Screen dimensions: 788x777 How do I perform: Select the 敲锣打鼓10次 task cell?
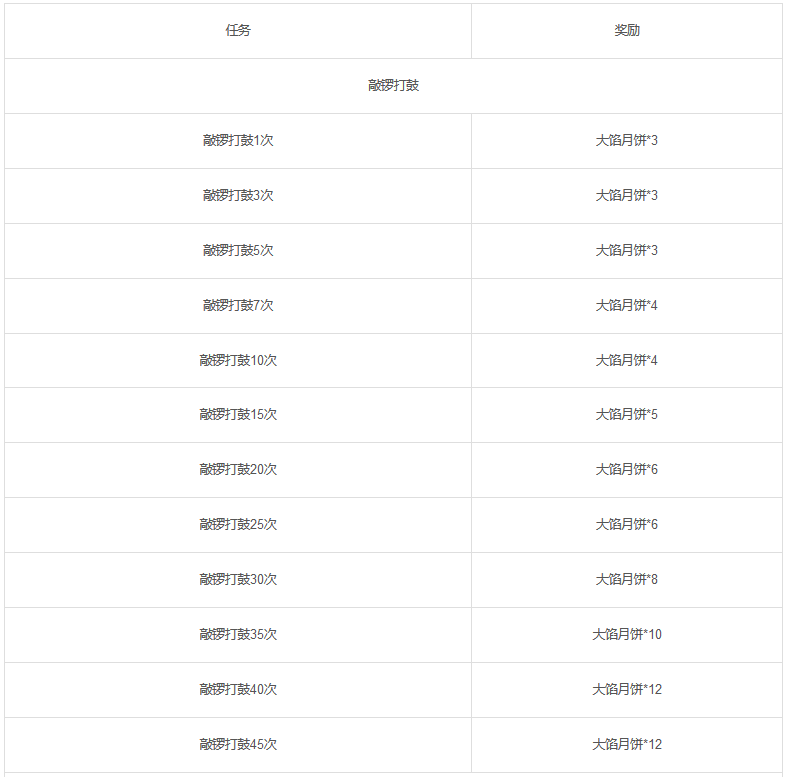click(238, 360)
